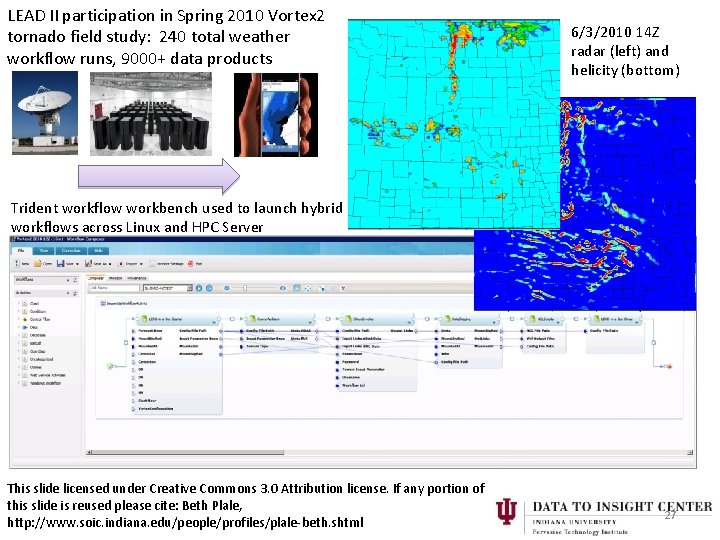
Task: Switch to the Provenance tab
Action: 137,278
